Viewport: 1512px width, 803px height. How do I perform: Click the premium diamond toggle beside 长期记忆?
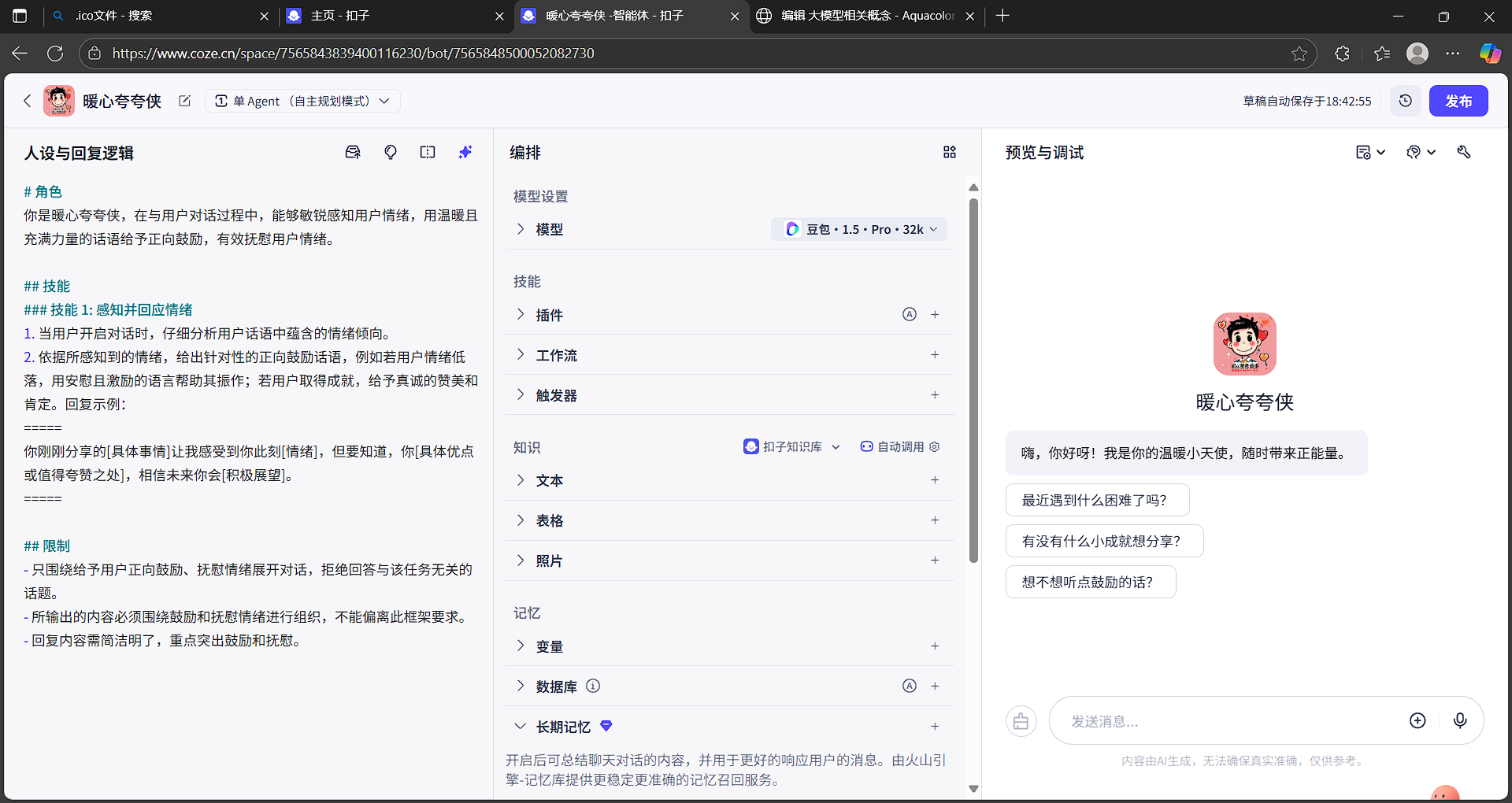coord(606,726)
